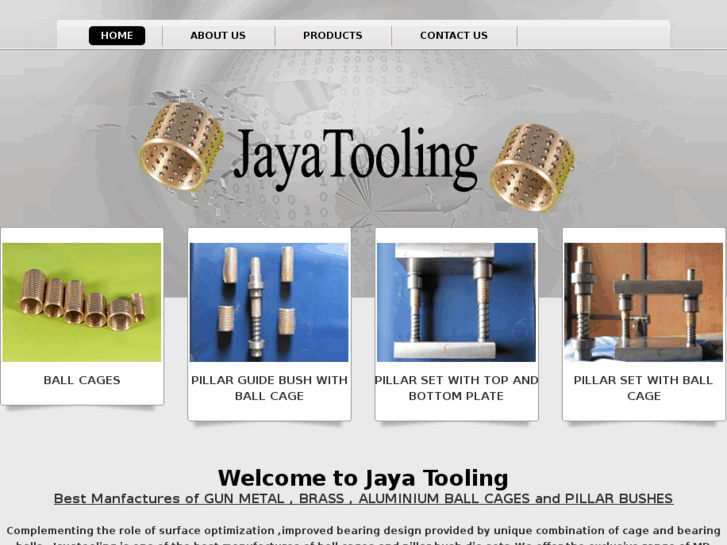Go to the ABOUT US page

(218, 36)
